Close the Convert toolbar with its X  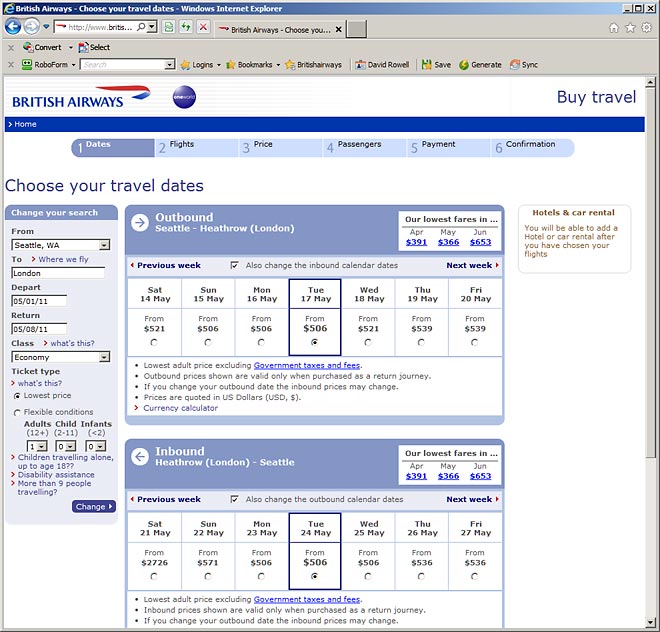coord(11,48)
